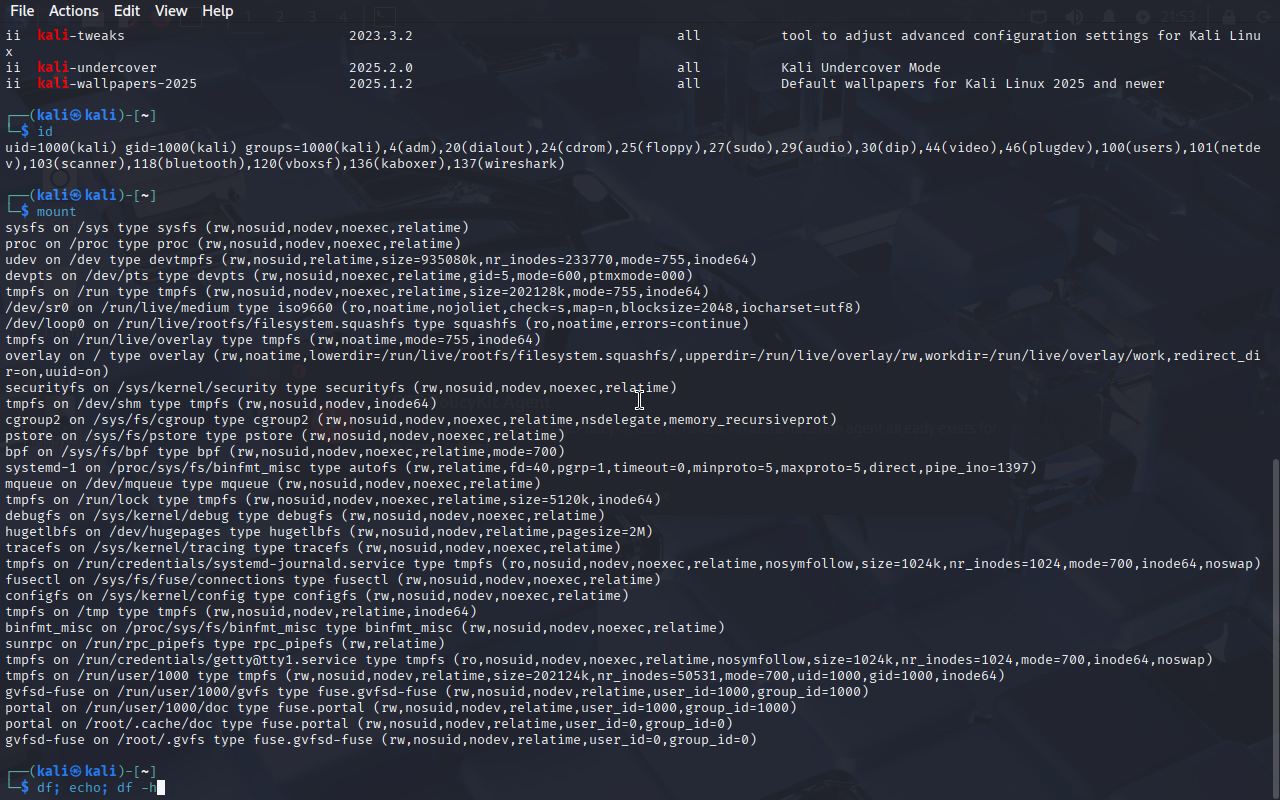
Task: Click '/dev/sr0 on /run/live/medium' line
Action: click(x=433, y=308)
